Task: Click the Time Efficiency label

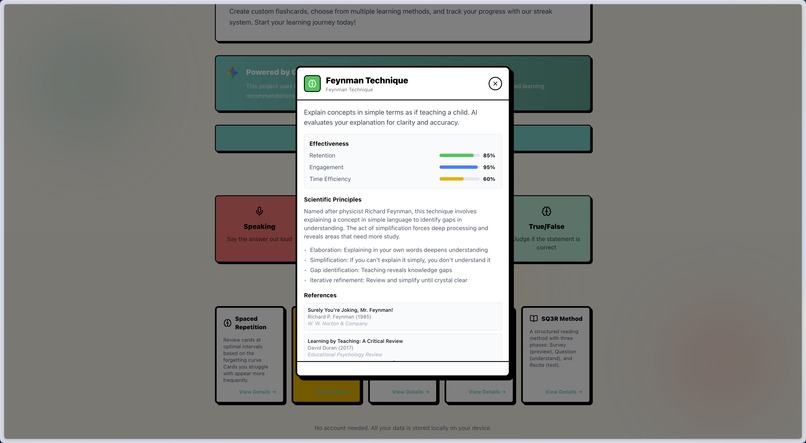Action: tap(330, 179)
